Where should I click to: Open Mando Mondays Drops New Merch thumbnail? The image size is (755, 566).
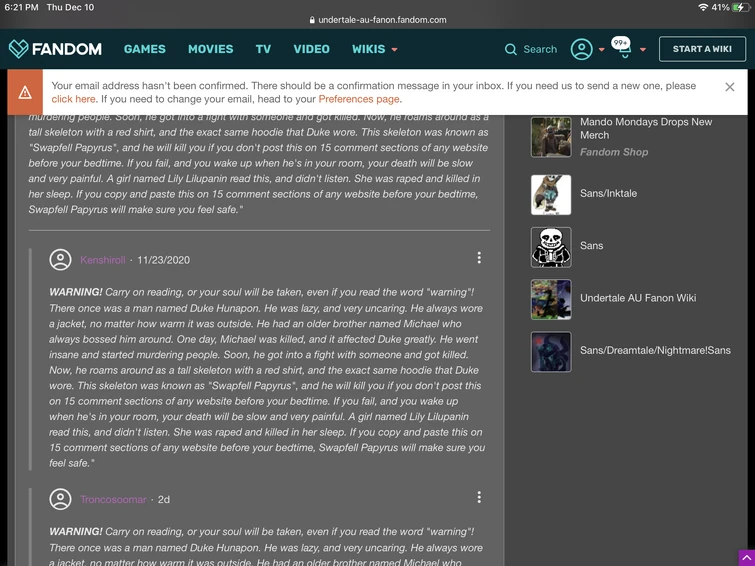coord(551,137)
